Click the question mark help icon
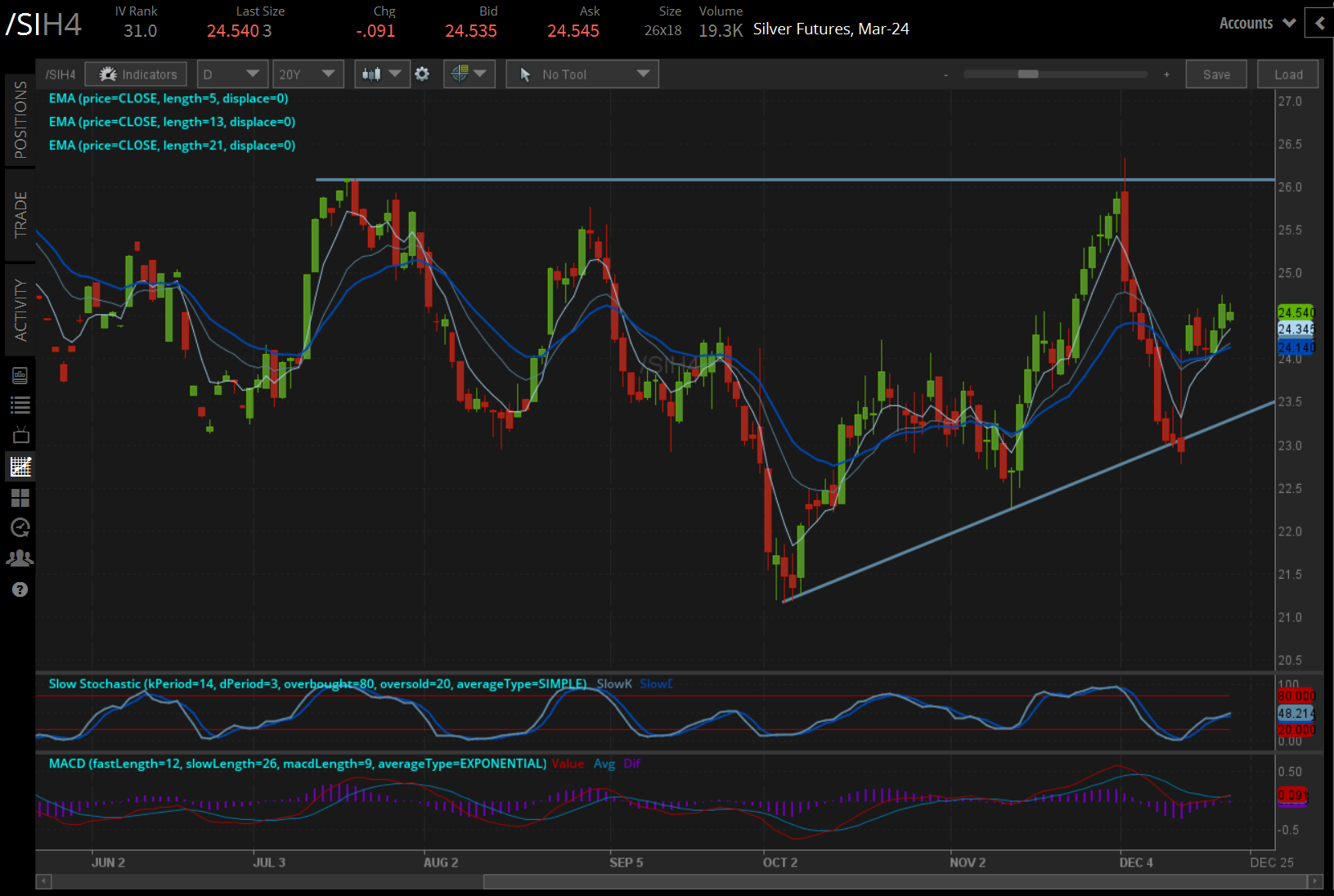 pos(20,589)
